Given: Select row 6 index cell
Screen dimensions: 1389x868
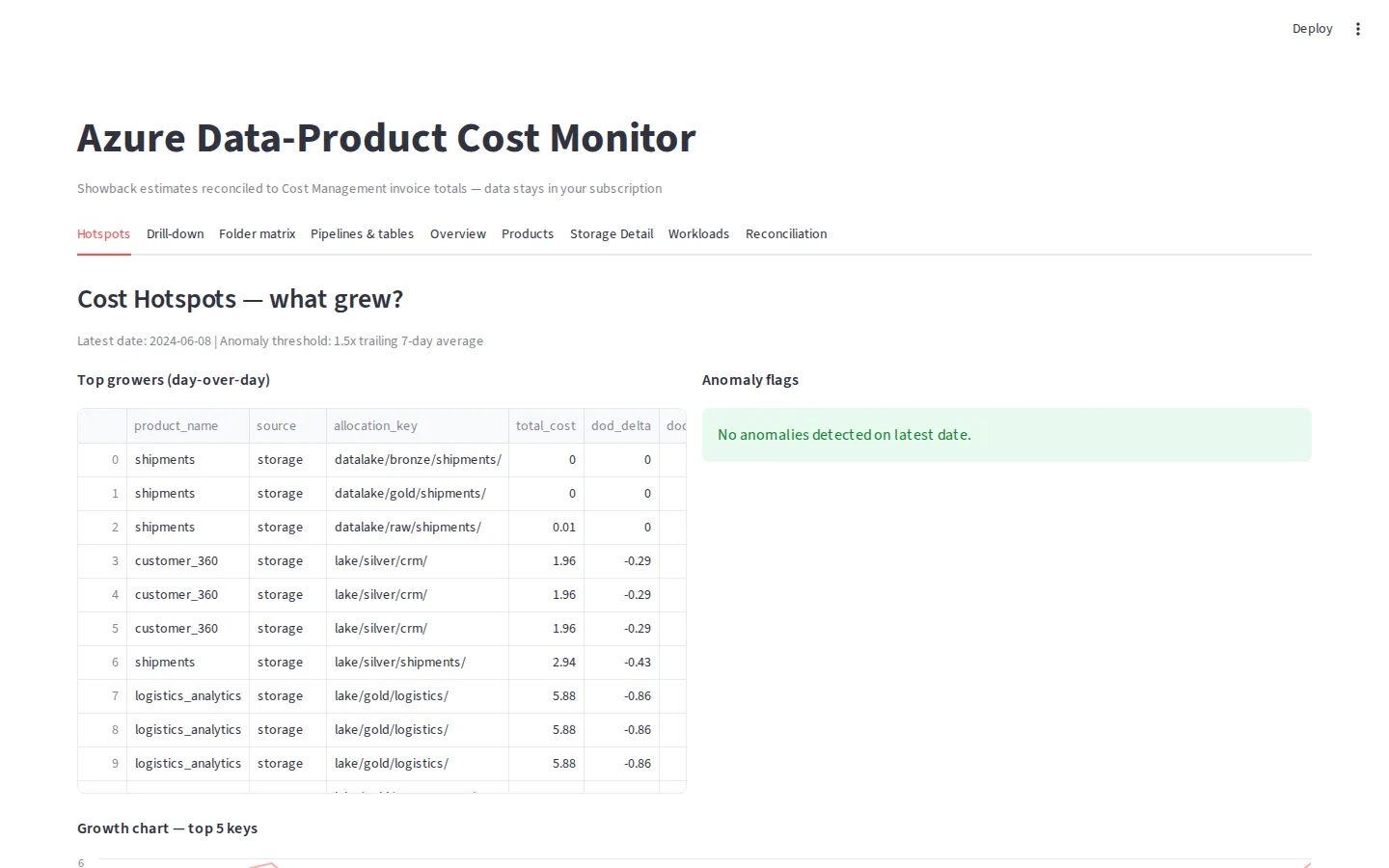Looking at the screenshot, I should [102, 663].
